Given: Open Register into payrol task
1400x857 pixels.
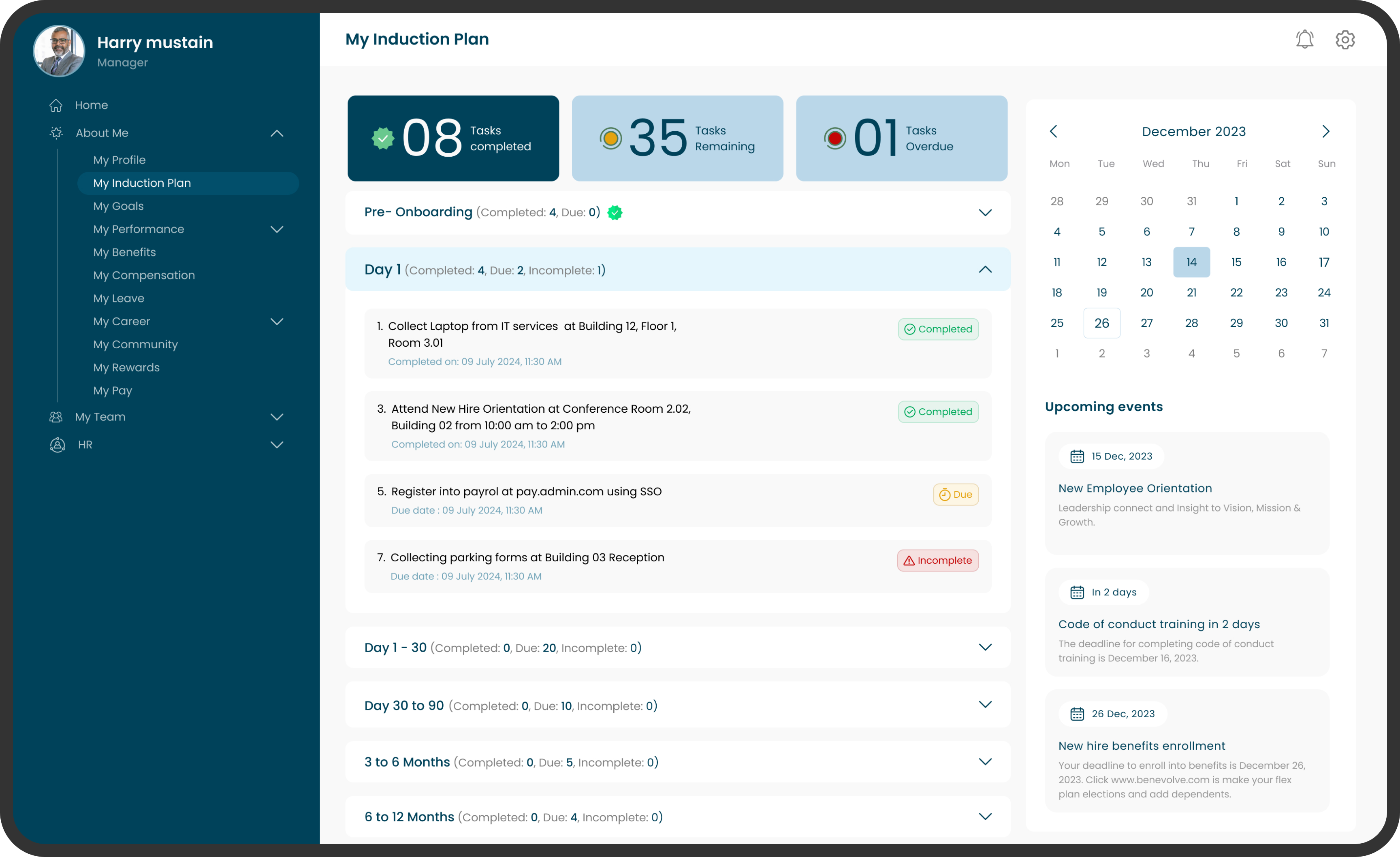Looking at the screenshot, I should [678, 500].
